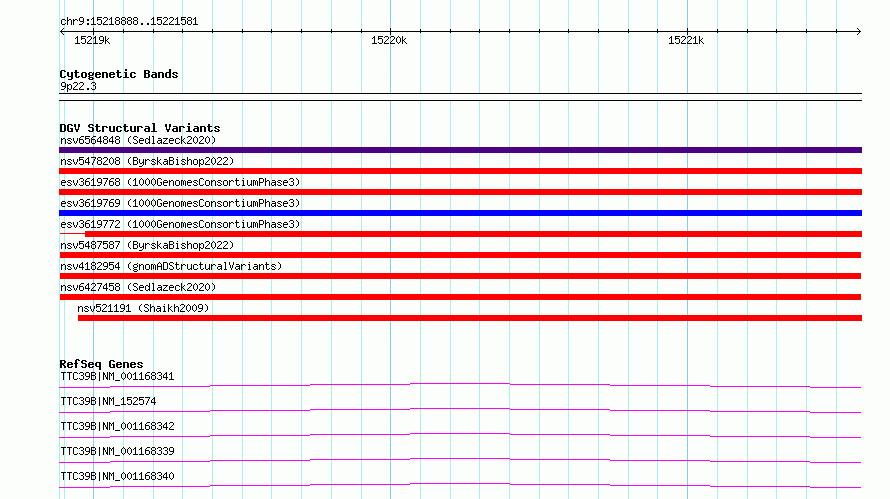Click the cytogenetic band 9p22.3 bar
Image resolution: width=890 pixels, height=499 pixels.
460,97
